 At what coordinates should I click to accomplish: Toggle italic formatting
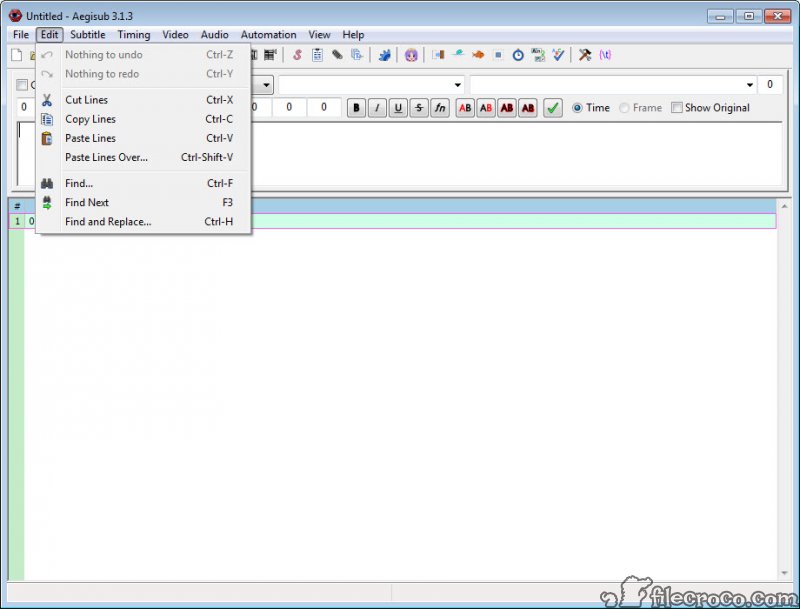[377, 108]
